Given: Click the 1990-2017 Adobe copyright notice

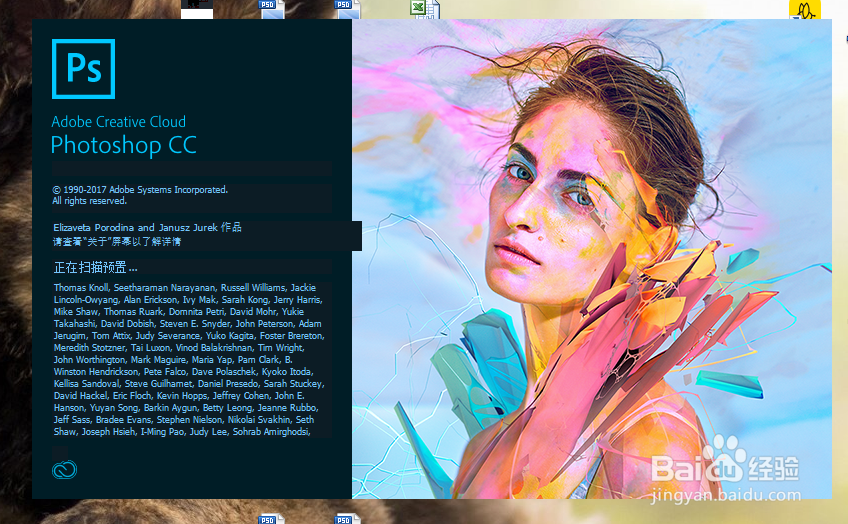Looking at the screenshot, I should click(x=140, y=195).
